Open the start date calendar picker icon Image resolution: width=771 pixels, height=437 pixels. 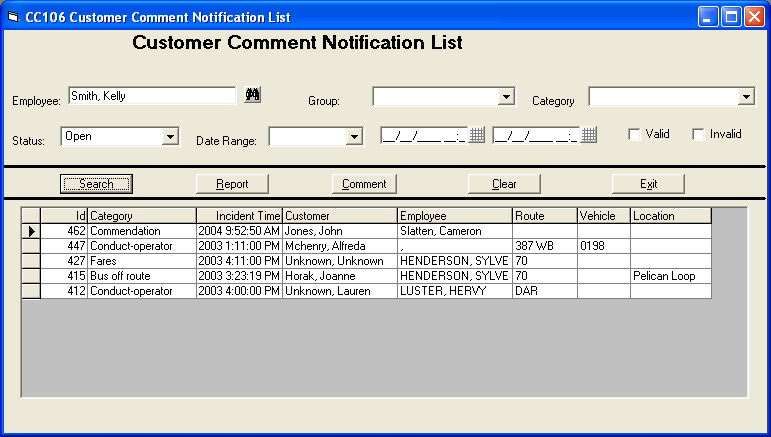pyautogui.click(x=477, y=135)
